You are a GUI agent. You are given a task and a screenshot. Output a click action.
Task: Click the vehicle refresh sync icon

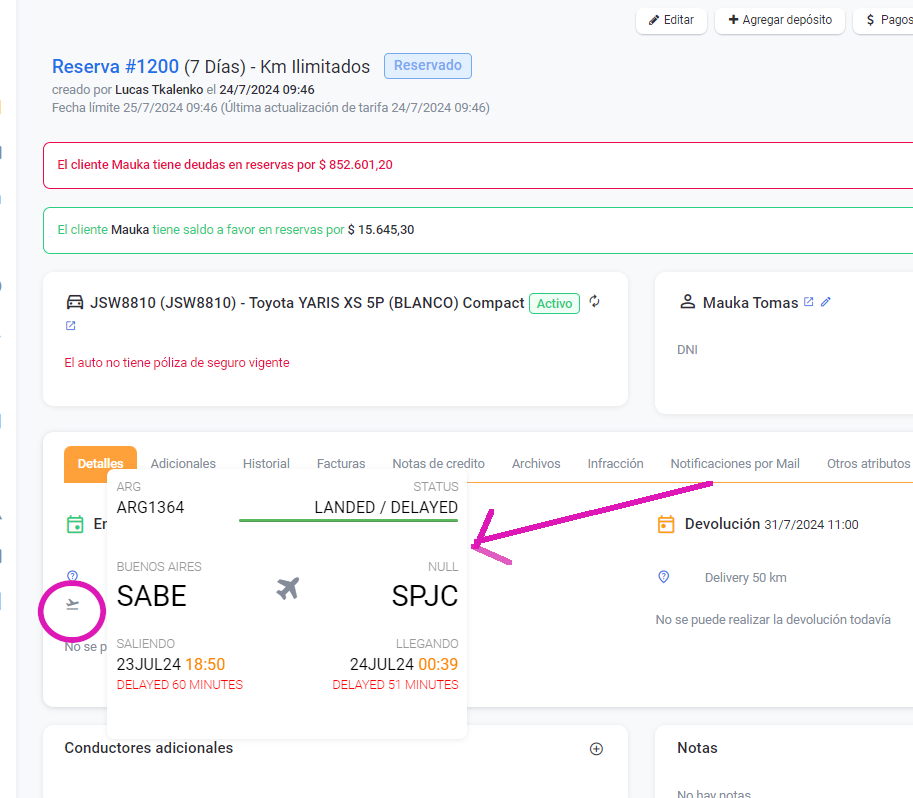pyautogui.click(x=595, y=302)
